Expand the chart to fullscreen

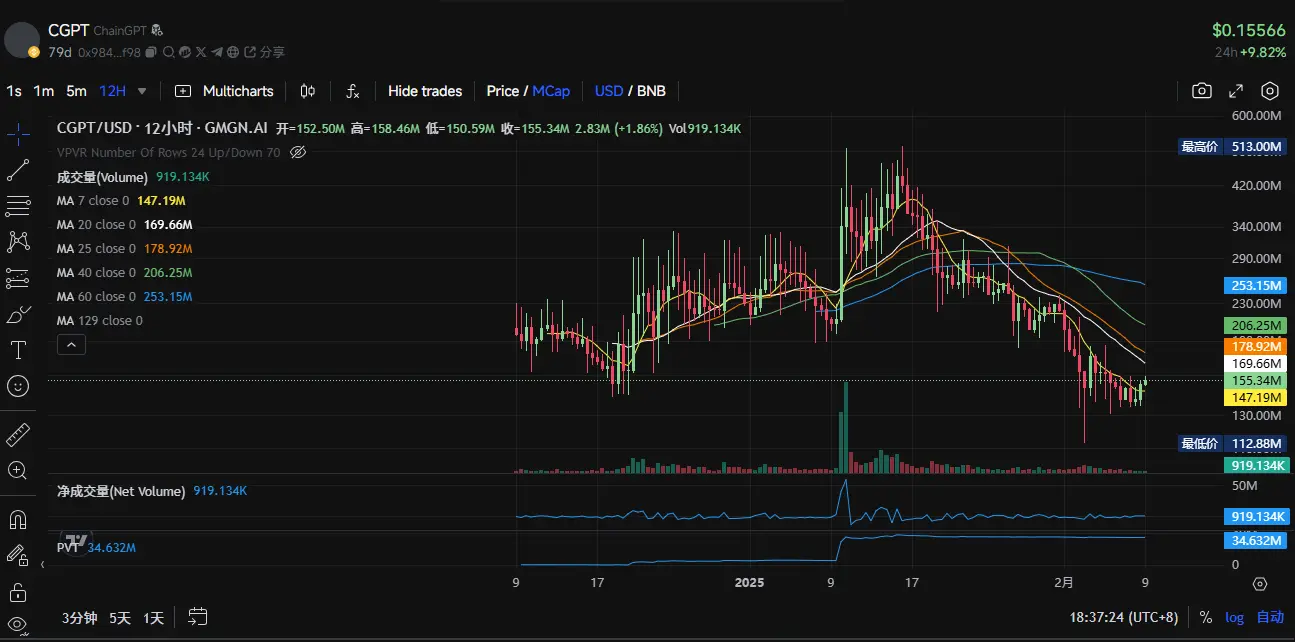(x=1236, y=91)
